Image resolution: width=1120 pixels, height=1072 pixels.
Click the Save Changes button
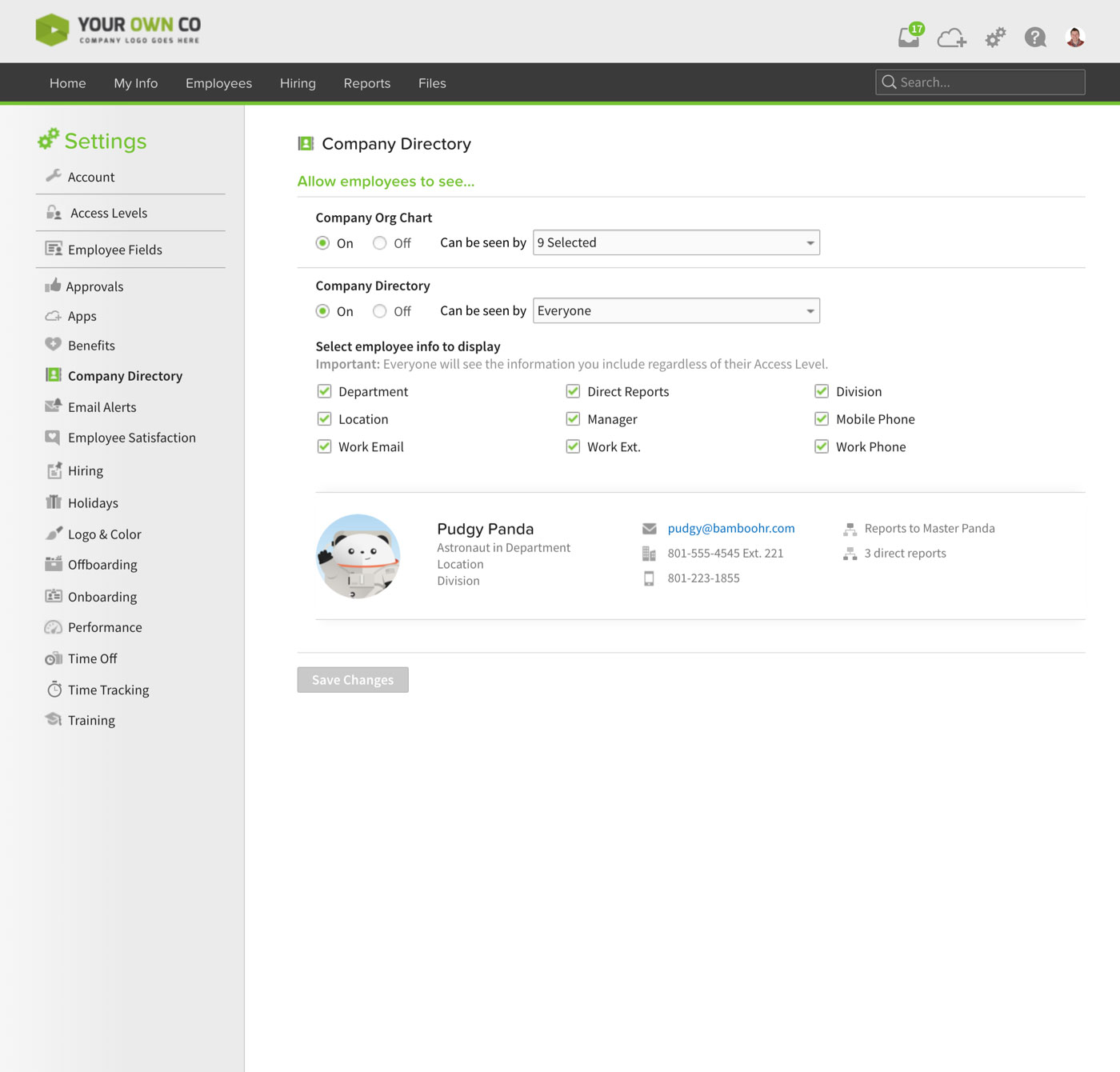point(352,679)
